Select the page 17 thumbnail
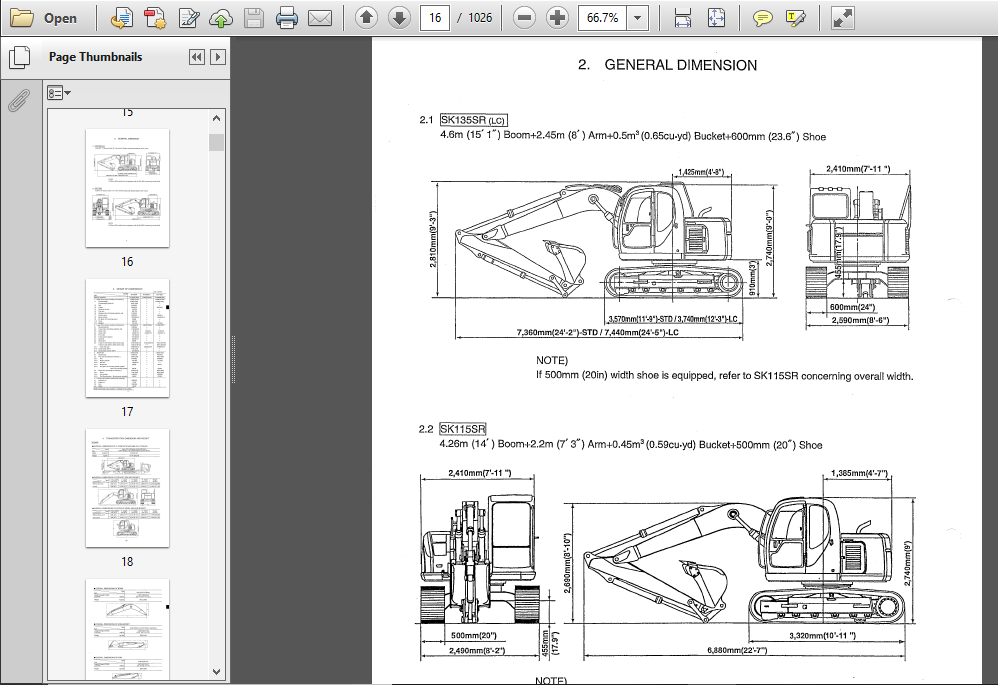 point(127,338)
